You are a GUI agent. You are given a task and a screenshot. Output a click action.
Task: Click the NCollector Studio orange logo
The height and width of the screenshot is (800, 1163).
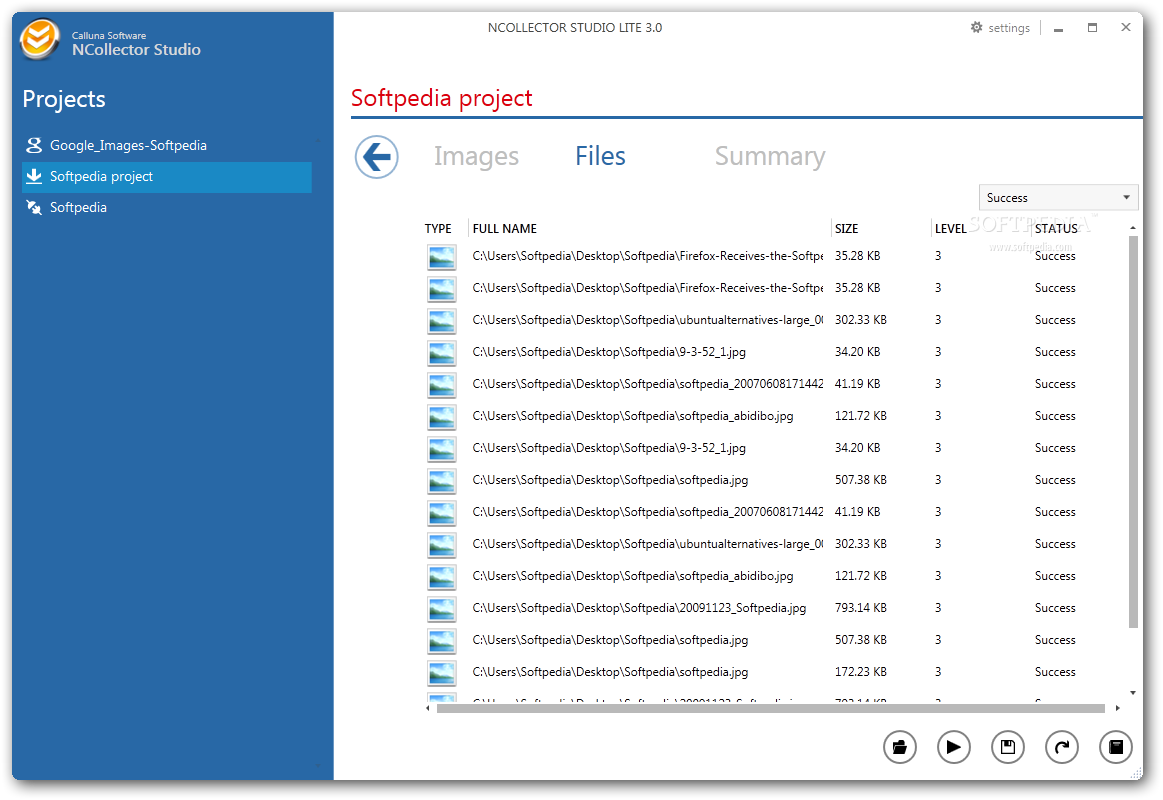(x=39, y=39)
